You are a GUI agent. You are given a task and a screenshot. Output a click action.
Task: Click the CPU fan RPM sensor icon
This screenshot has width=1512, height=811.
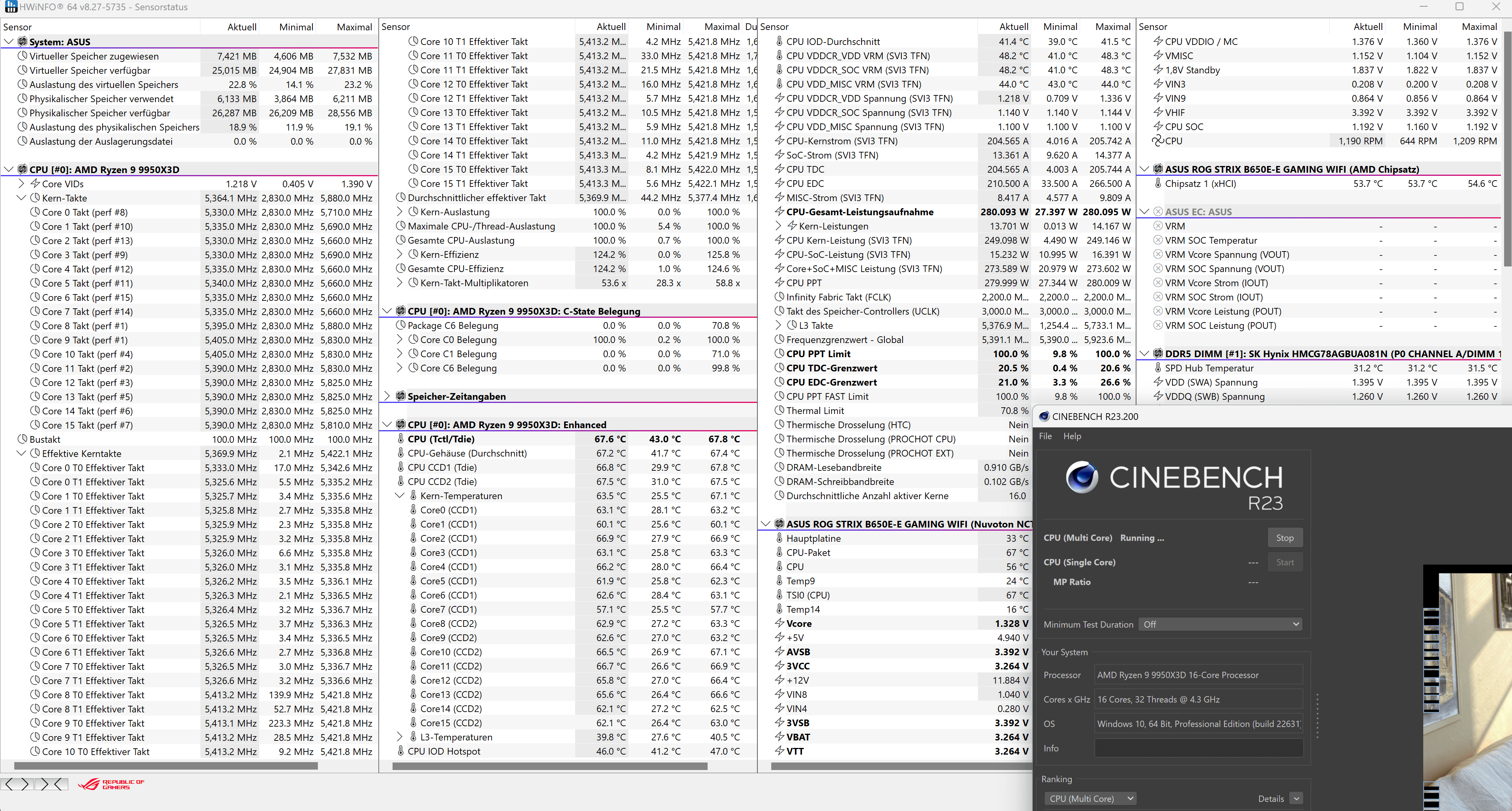click(1157, 141)
